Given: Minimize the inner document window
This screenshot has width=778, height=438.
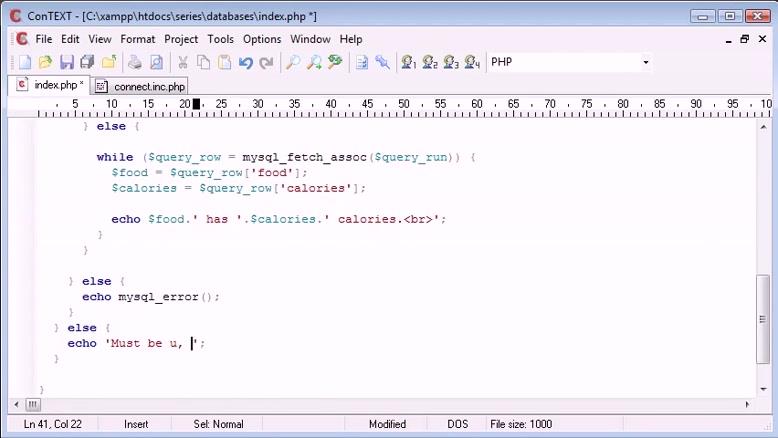Looking at the screenshot, I should point(728,39).
